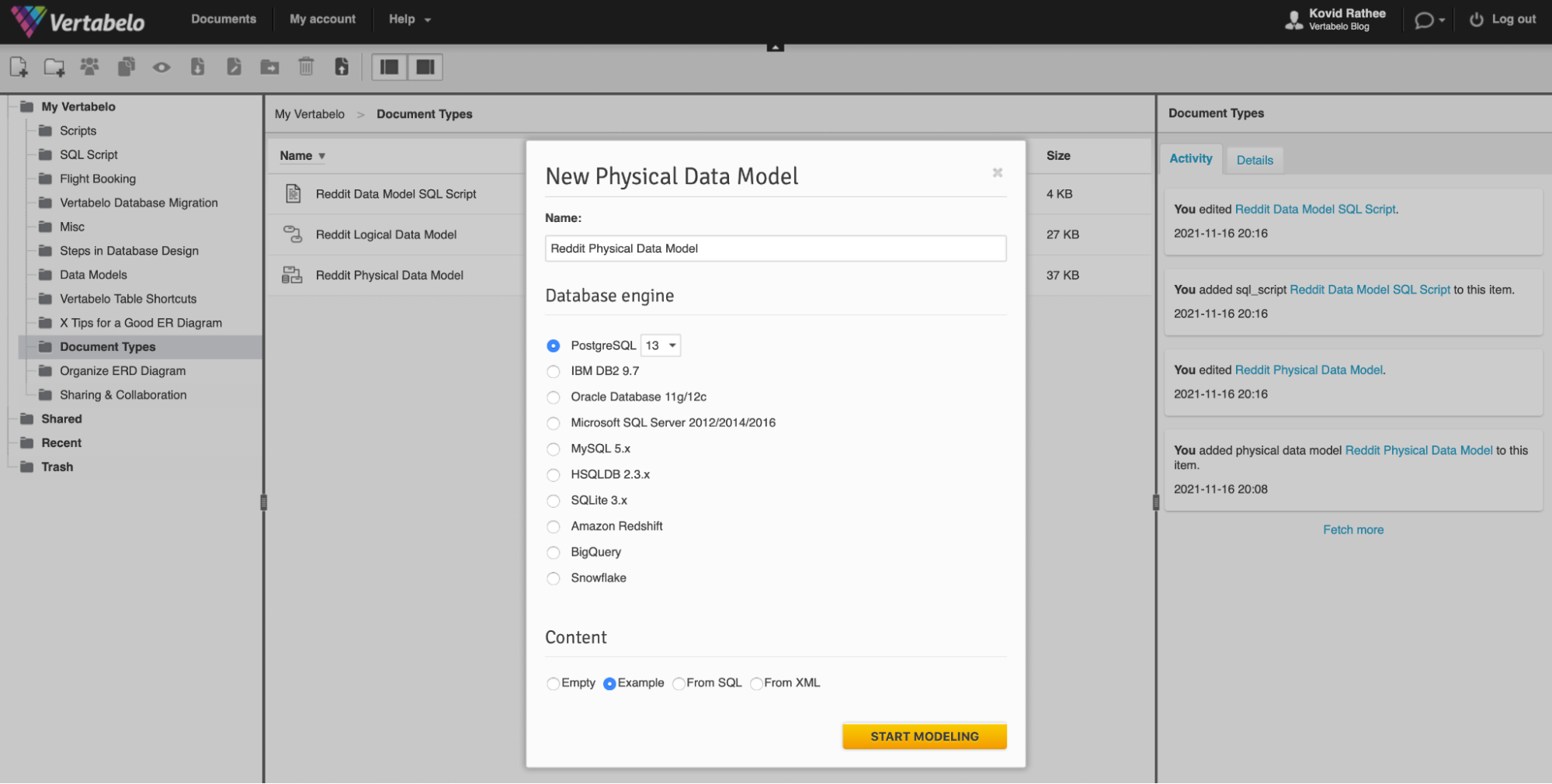This screenshot has width=1552, height=784.
Task: Choose From XML content option
Action: (x=756, y=684)
